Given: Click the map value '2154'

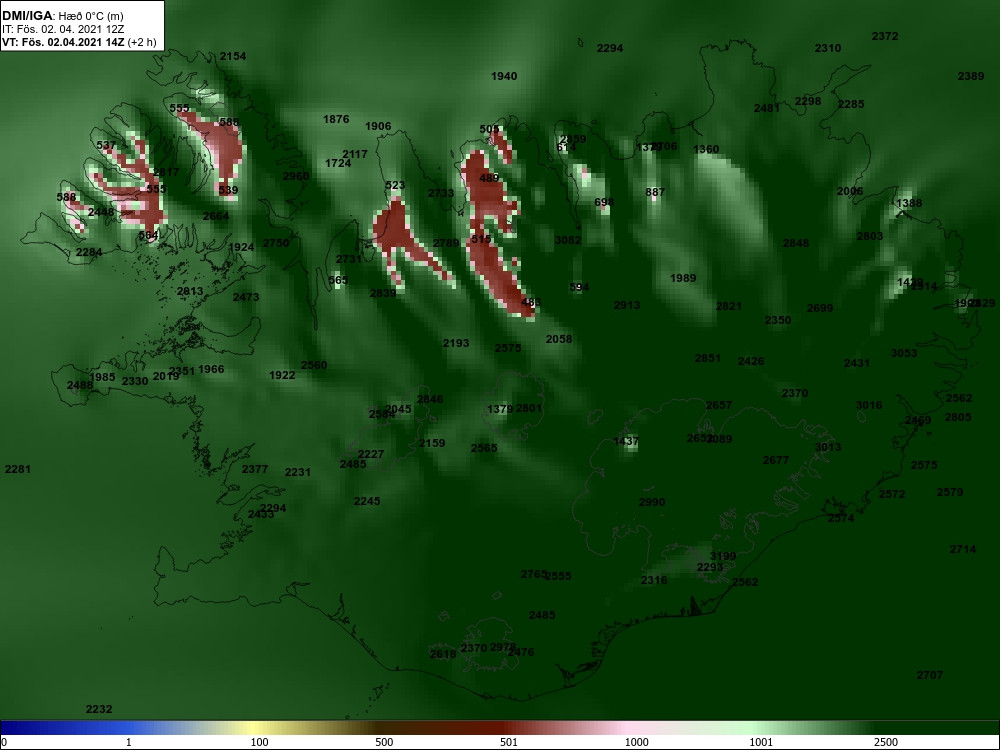Looking at the screenshot, I should click(x=233, y=56).
